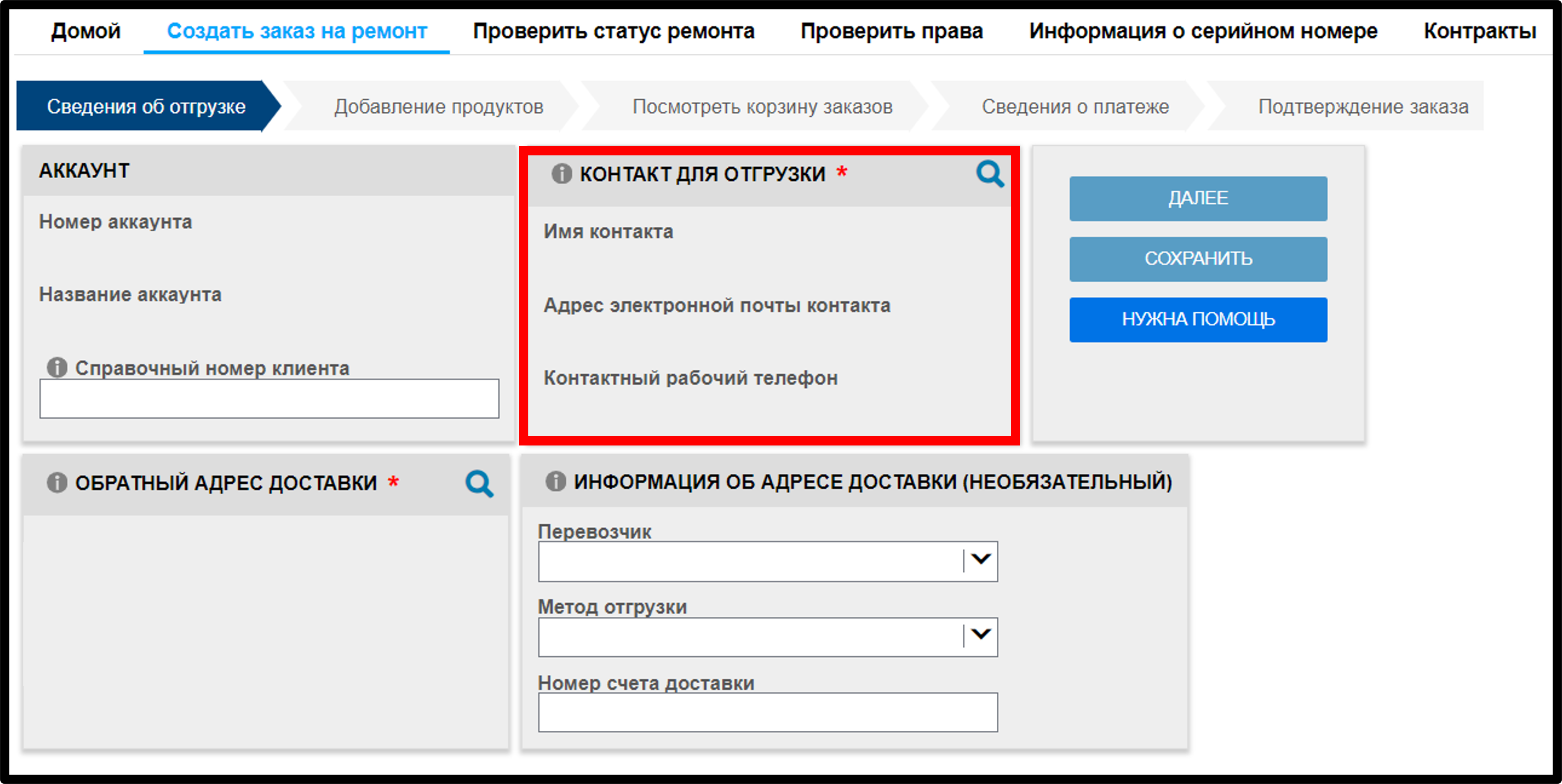1562x784 pixels.
Task: Click the Имя контакта label
Action: [x=608, y=232]
